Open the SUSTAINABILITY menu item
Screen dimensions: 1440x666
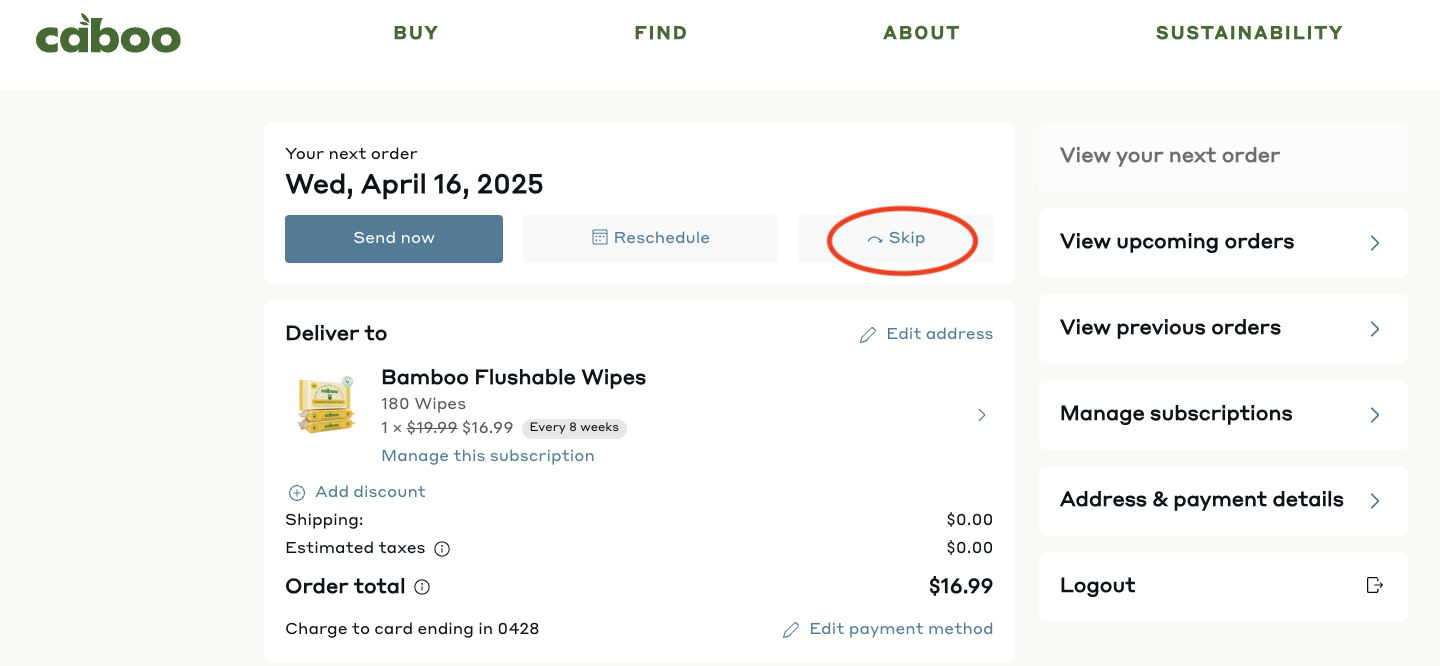click(1249, 33)
